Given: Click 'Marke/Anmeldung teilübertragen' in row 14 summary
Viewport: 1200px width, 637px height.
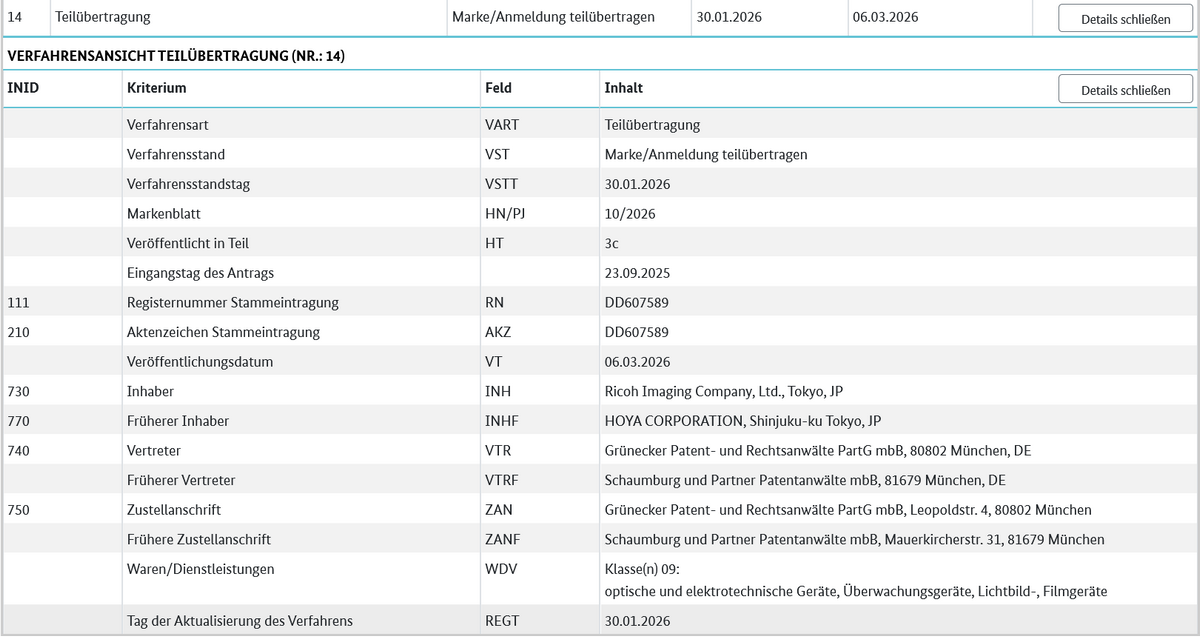Looking at the screenshot, I should pos(553,17).
